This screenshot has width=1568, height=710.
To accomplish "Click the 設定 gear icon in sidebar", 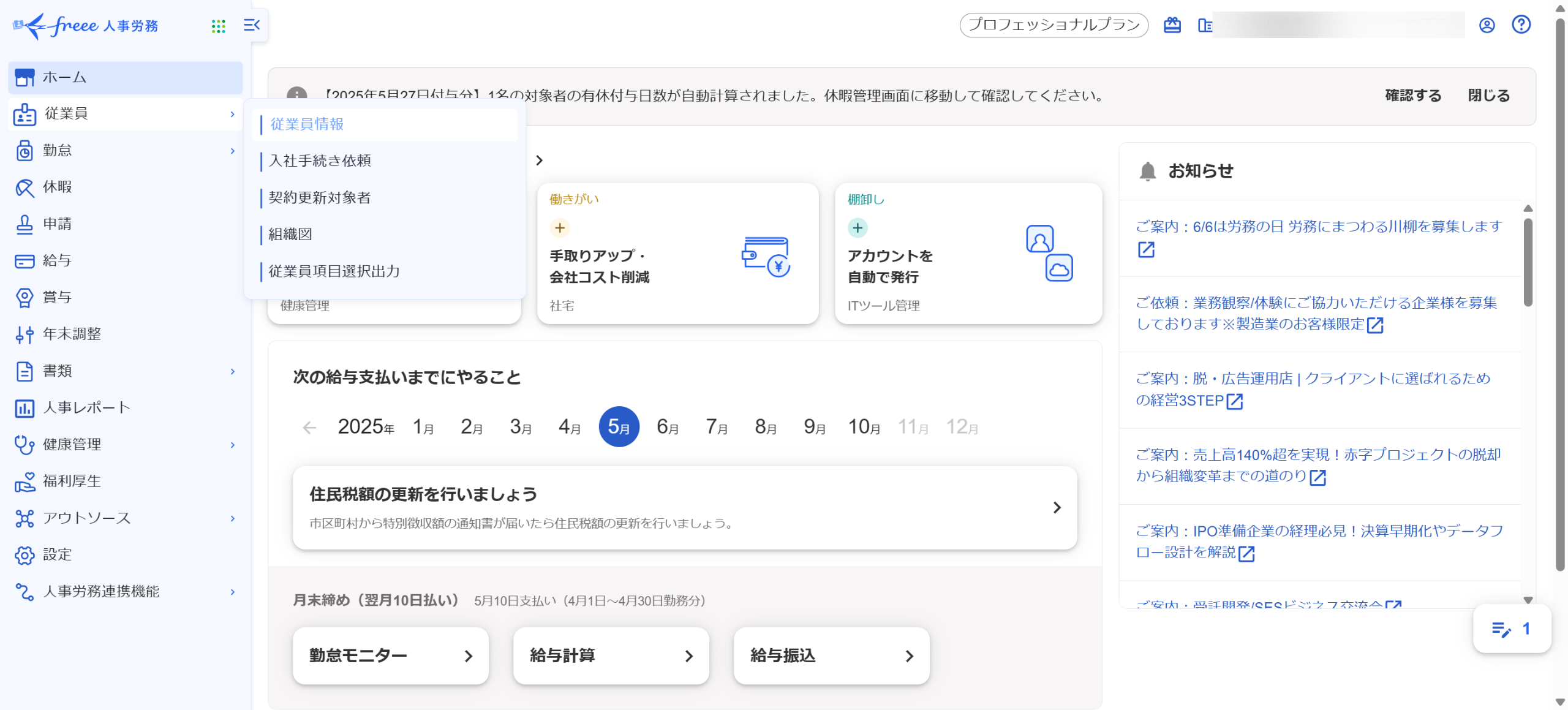I will (x=24, y=555).
